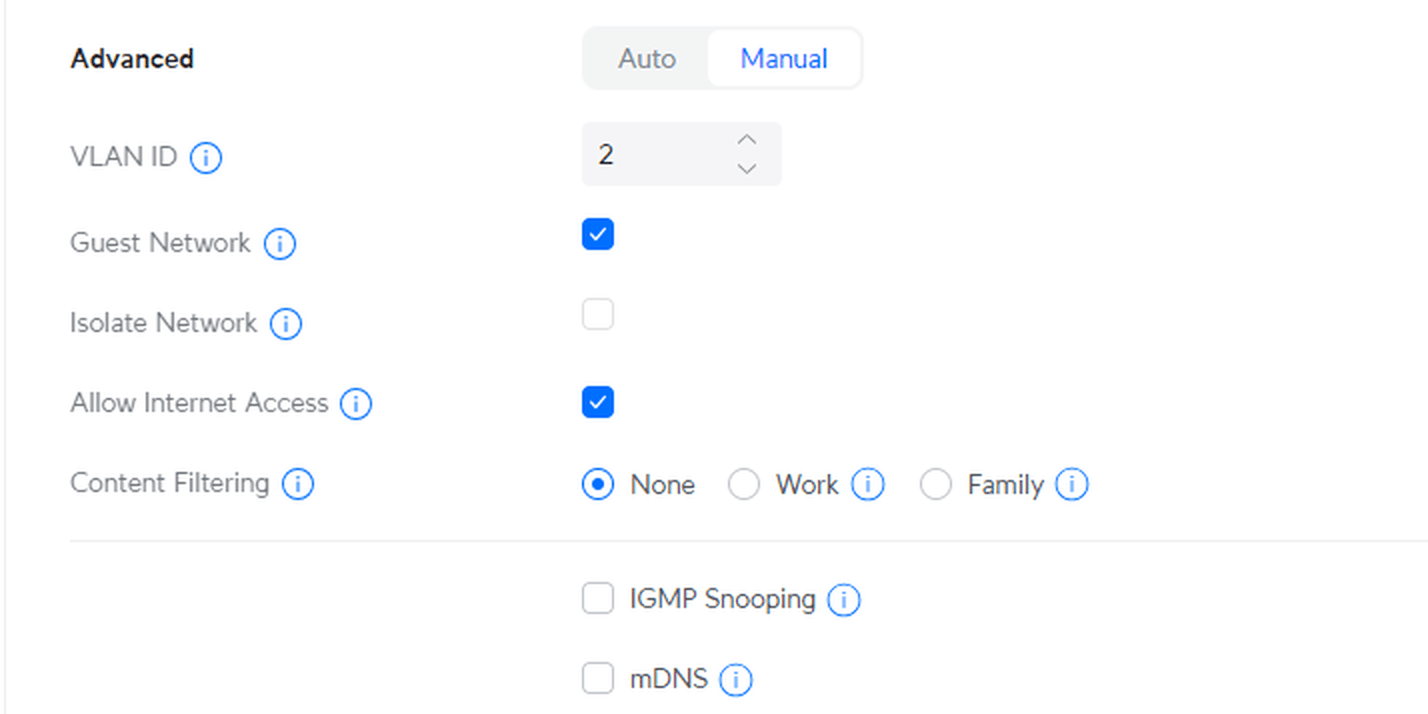Select the Manual advanced option

pyautogui.click(x=784, y=58)
